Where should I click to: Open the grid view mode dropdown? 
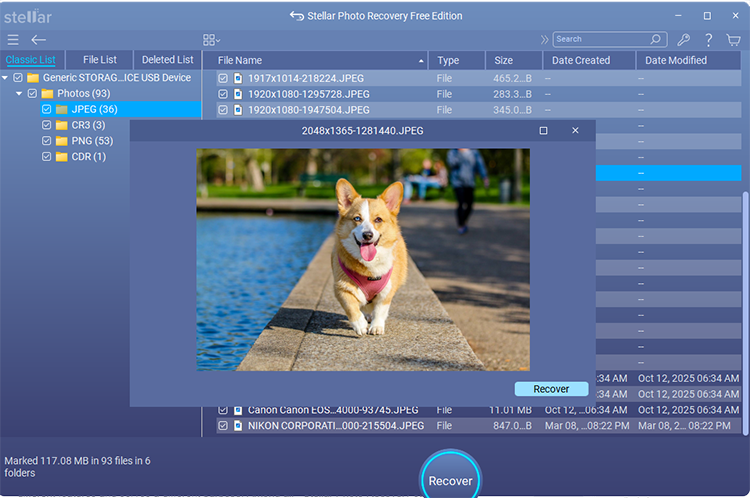click(x=211, y=40)
